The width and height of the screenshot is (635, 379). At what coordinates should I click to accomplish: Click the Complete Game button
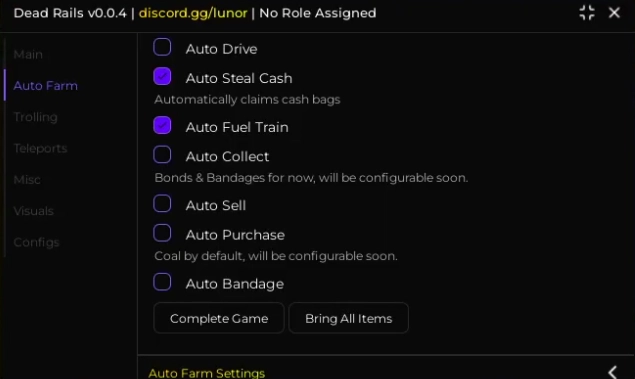click(219, 318)
